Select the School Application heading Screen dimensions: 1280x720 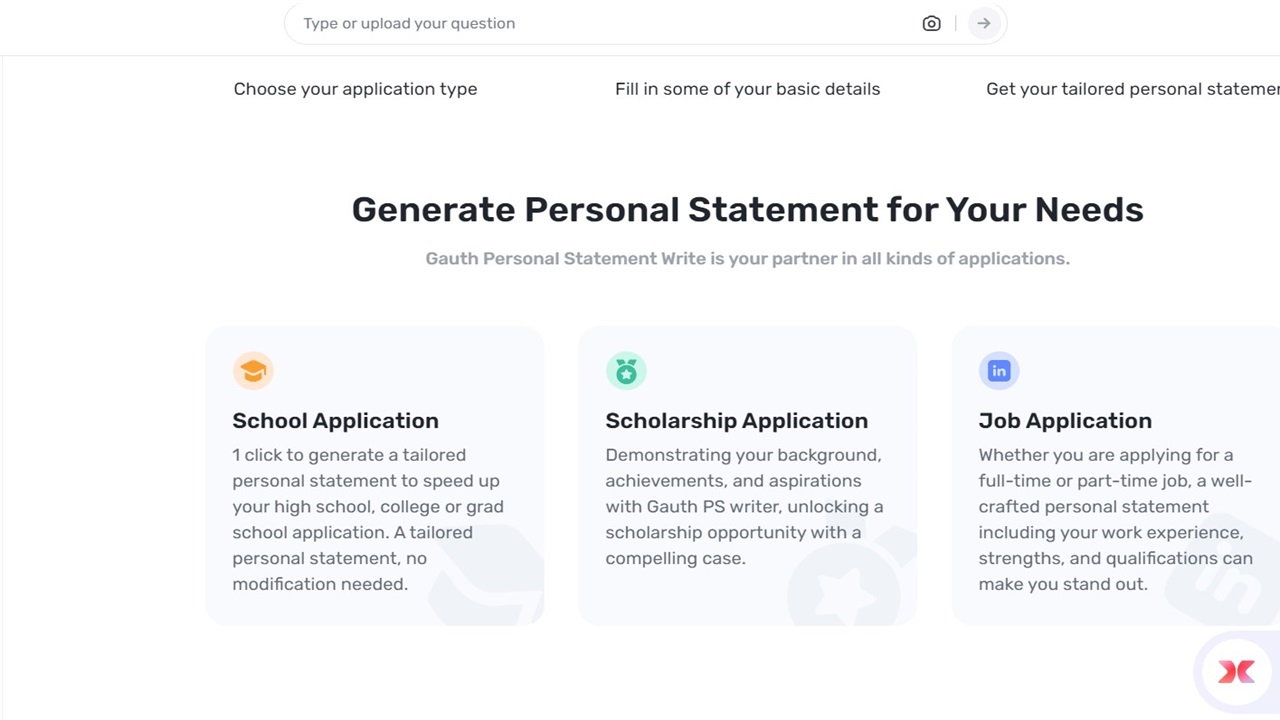[x=335, y=420]
